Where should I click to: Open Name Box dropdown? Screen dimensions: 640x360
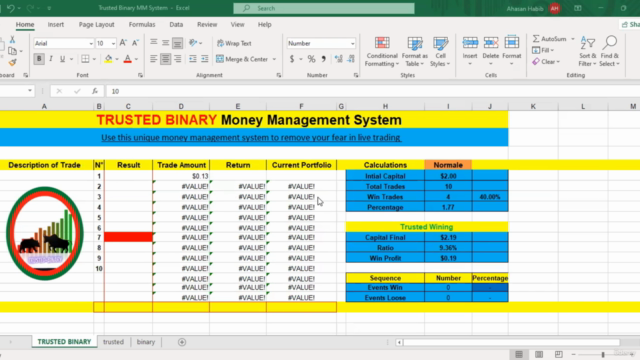click(x=30, y=91)
